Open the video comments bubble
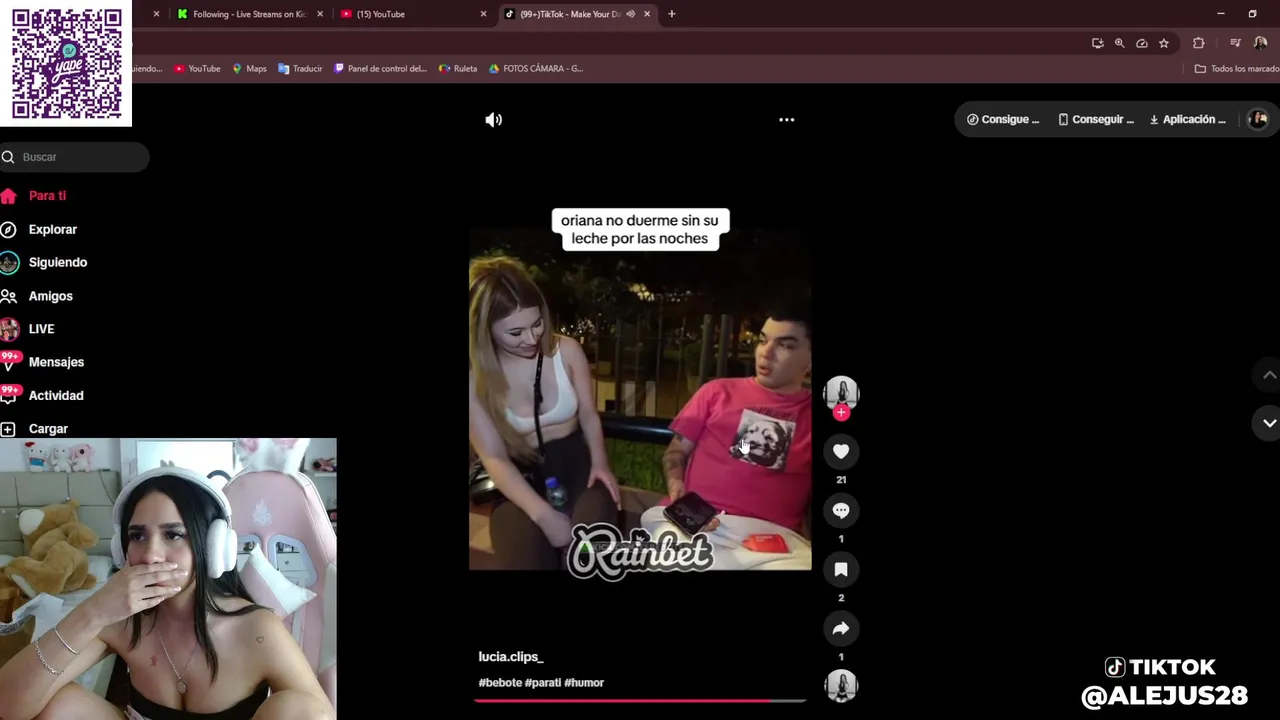The width and height of the screenshot is (1280, 720). click(841, 511)
